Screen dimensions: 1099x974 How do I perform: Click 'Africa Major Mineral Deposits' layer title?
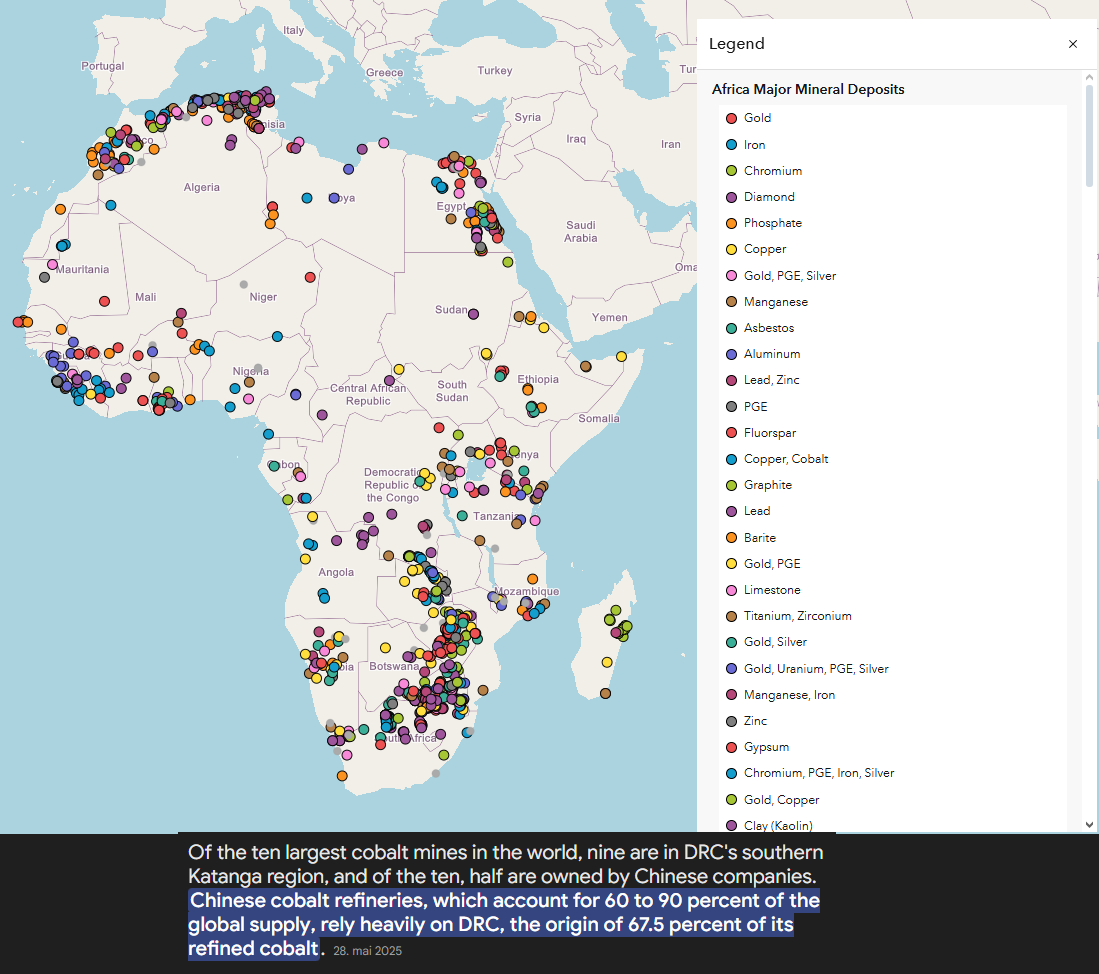[x=808, y=90]
